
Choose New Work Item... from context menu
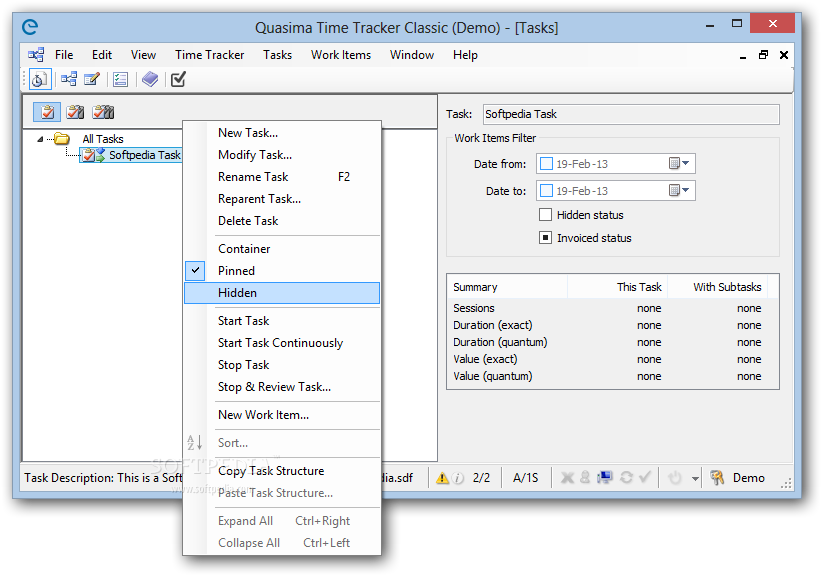point(282,415)
